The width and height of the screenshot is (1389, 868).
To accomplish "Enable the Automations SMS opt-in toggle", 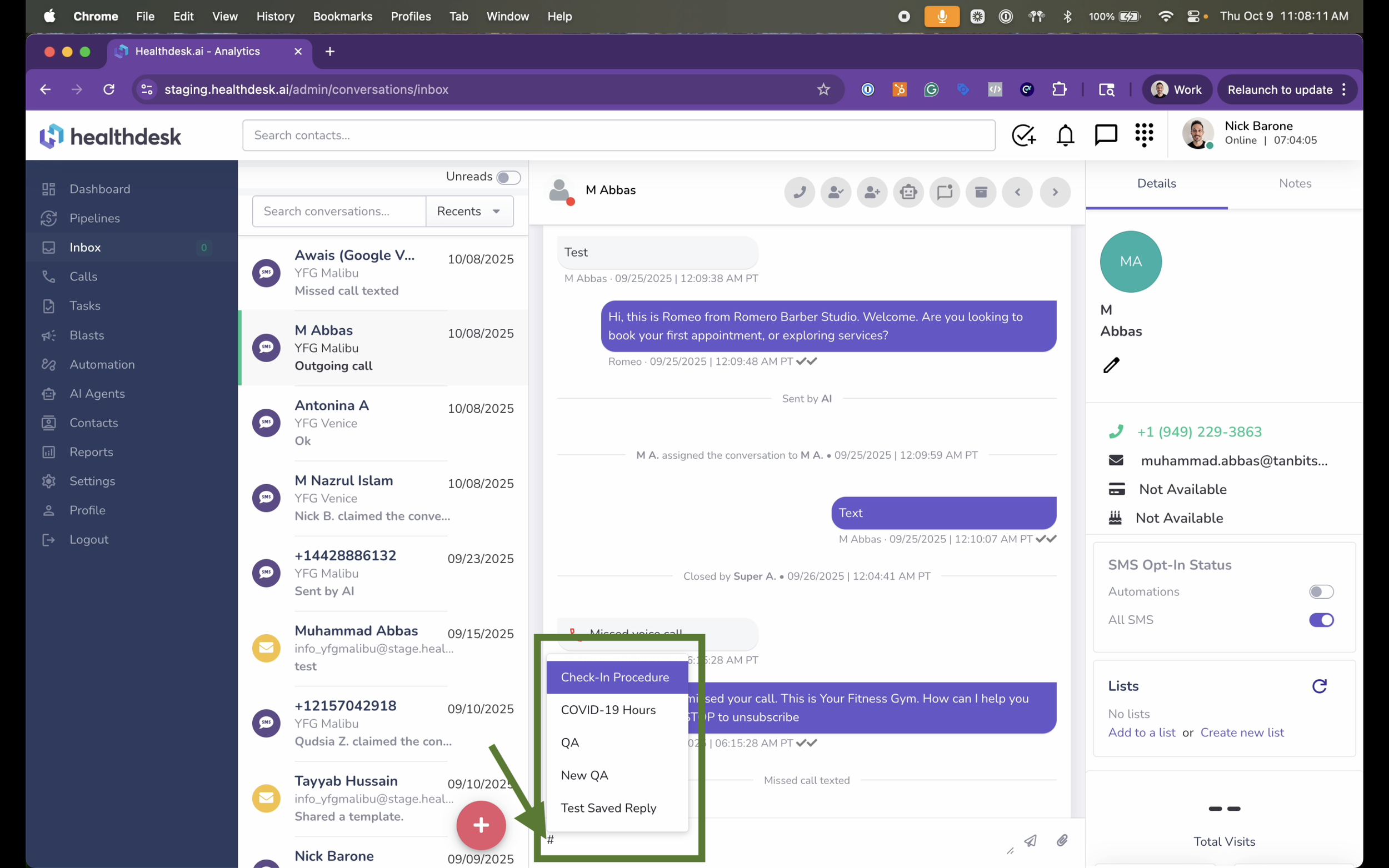I will [x=1321, y=591].
